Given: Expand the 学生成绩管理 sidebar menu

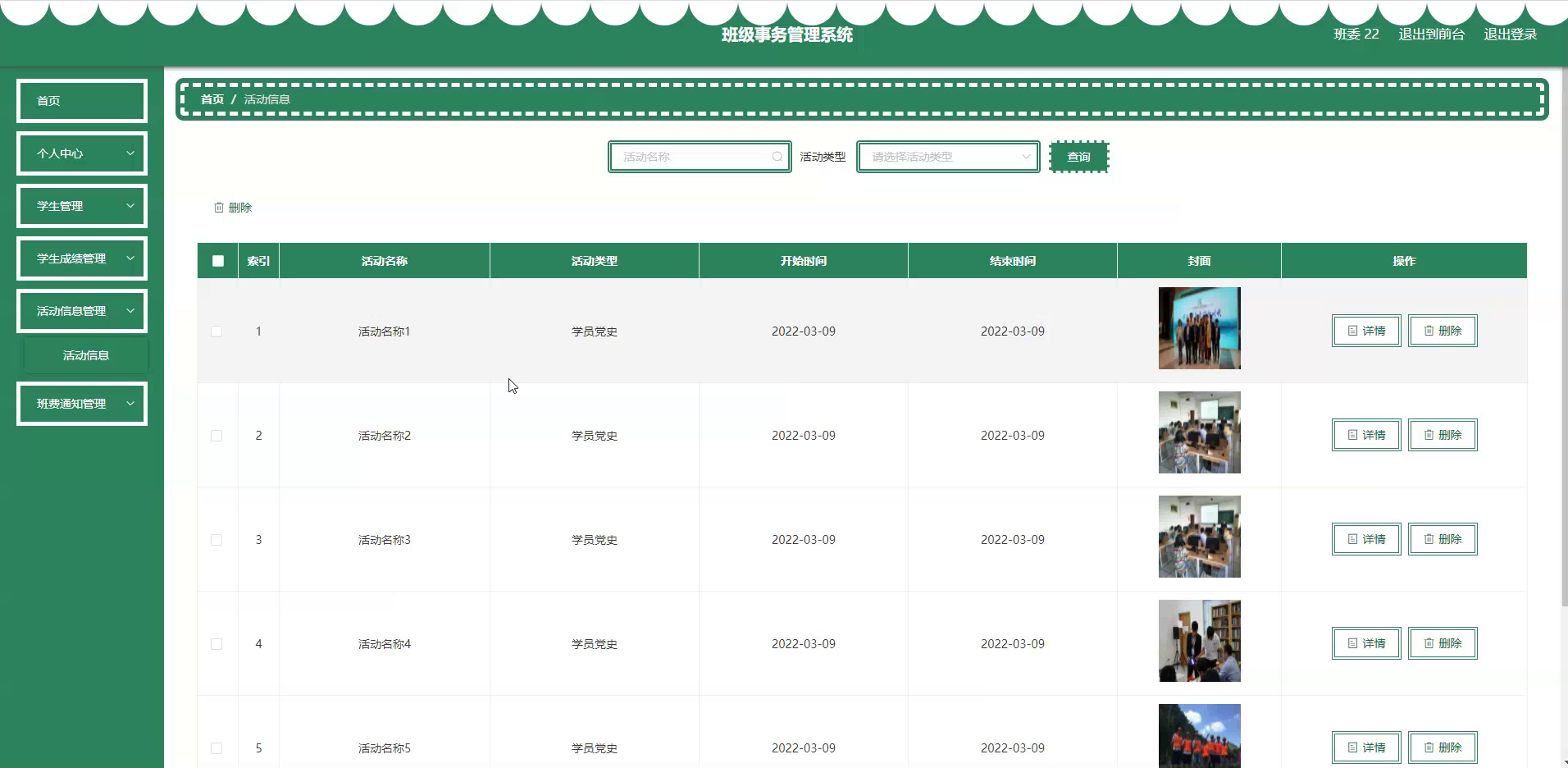Looking at the screenshot, I should pyautogui.click(x=82, y=258).
